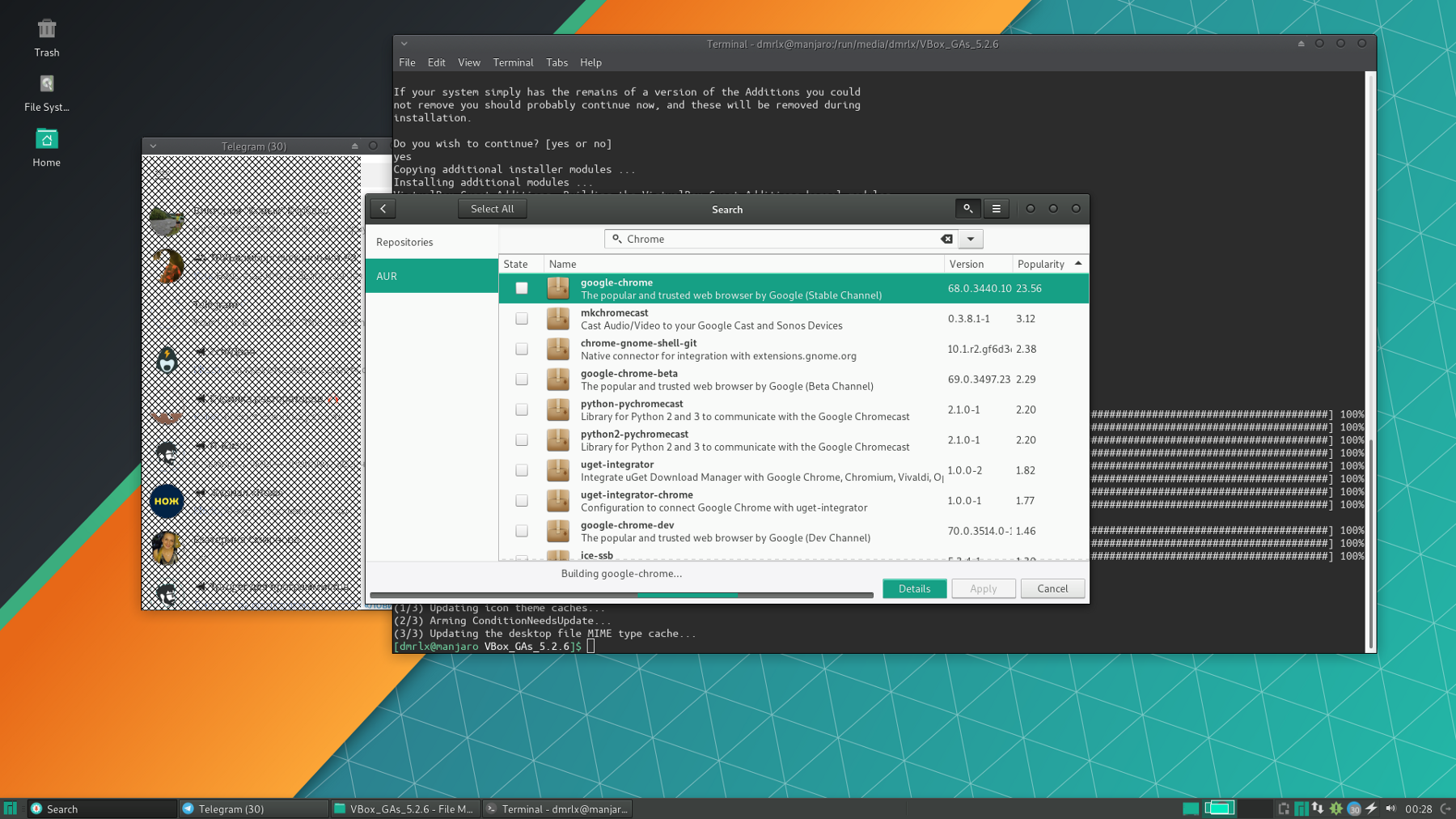Viewport: 1456px width, 819px height.
Task: Click the chrome-gnome-shell-git package icon
Action: 558,349
